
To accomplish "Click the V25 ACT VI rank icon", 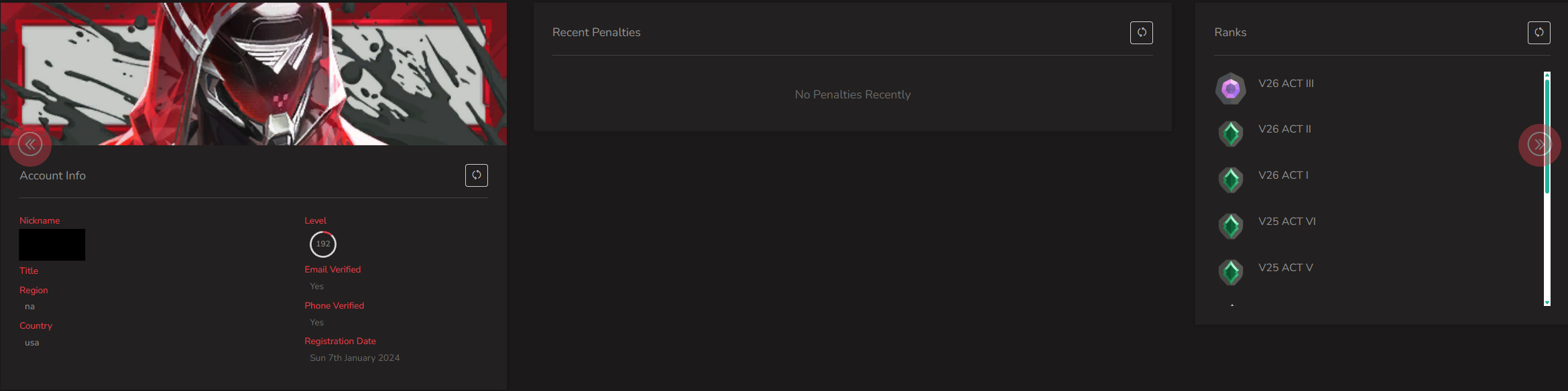I will coord(1231,226).
